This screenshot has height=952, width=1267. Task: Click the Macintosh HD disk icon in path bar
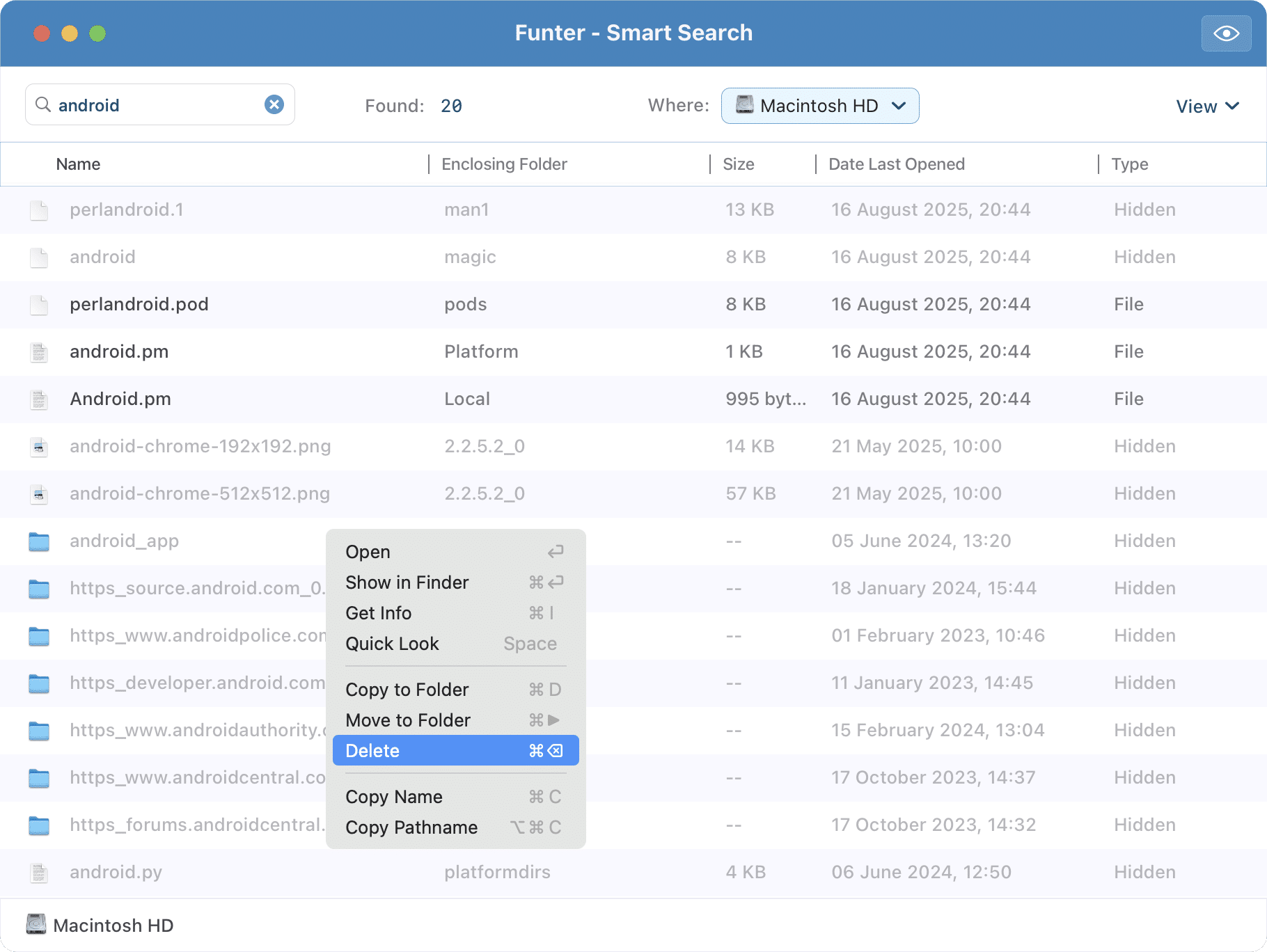coord(36,925)
